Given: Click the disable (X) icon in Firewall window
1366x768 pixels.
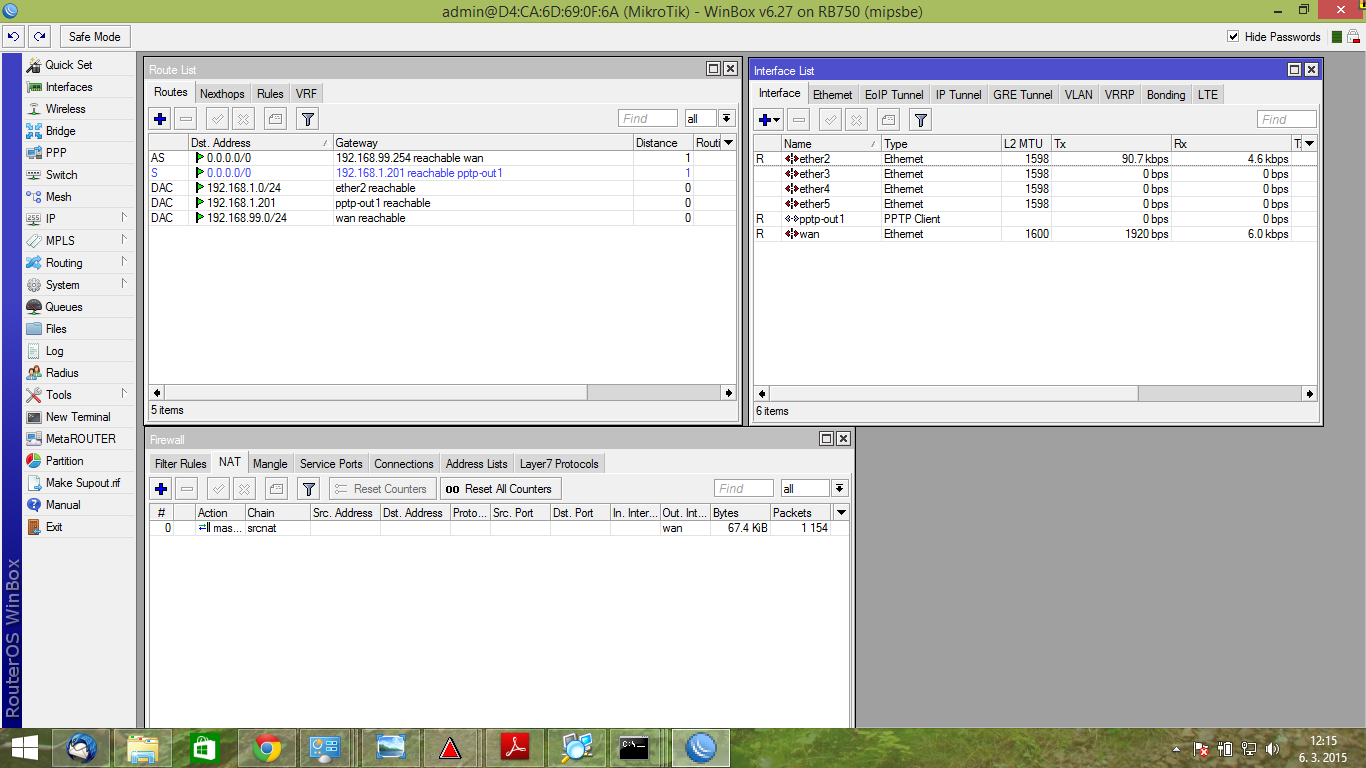Looking at the screenshot, I should point(244,489).
